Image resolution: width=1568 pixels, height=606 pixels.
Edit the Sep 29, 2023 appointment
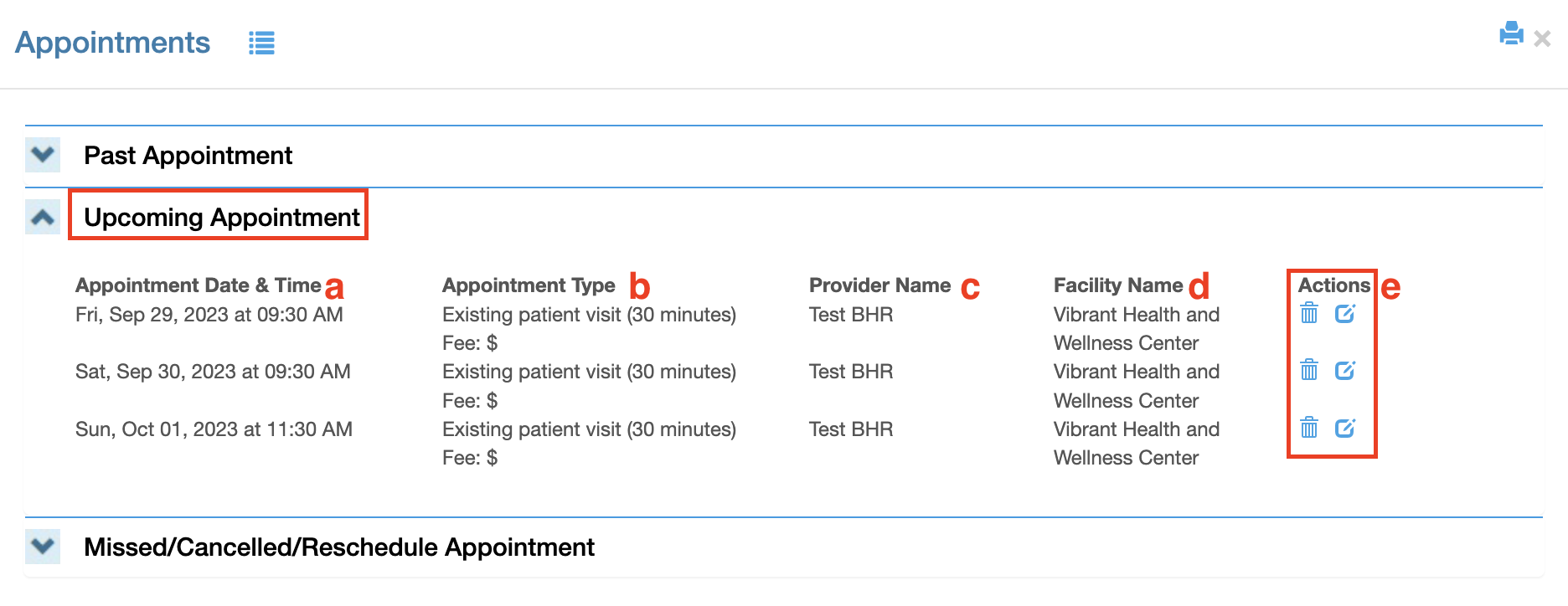tap(1345, 314)
